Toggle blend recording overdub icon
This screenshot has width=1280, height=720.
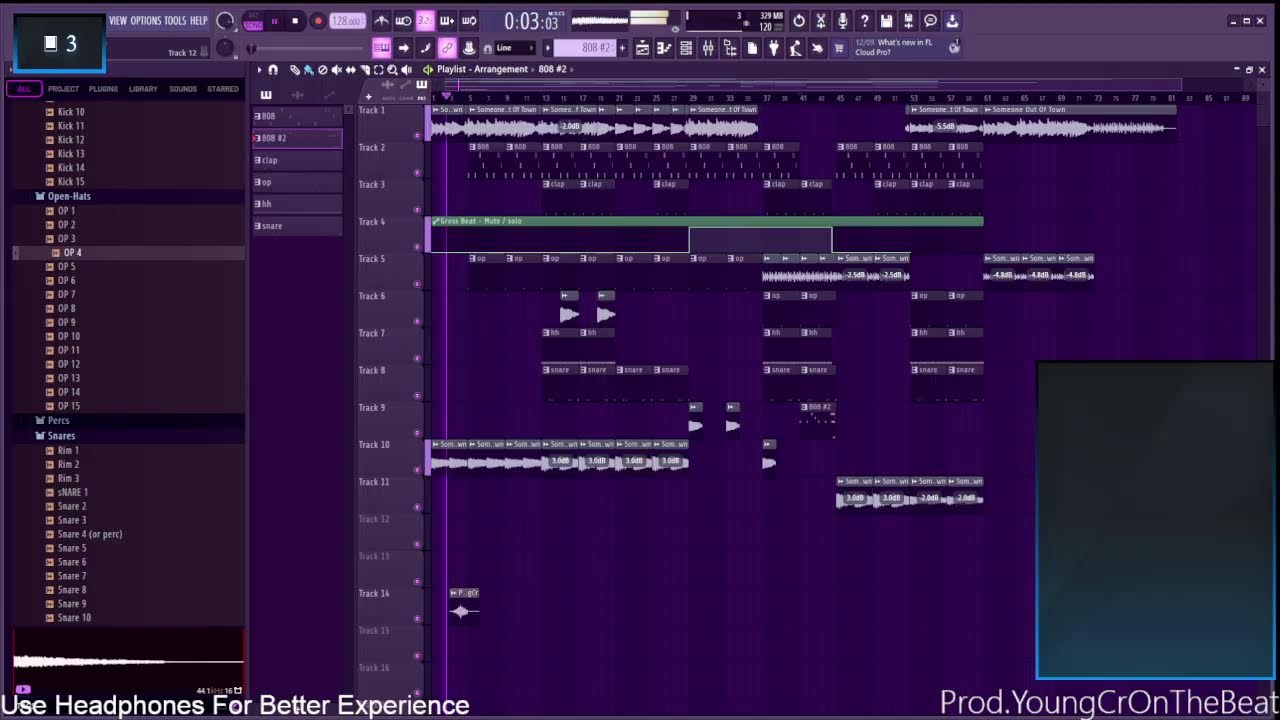[447, 21]
